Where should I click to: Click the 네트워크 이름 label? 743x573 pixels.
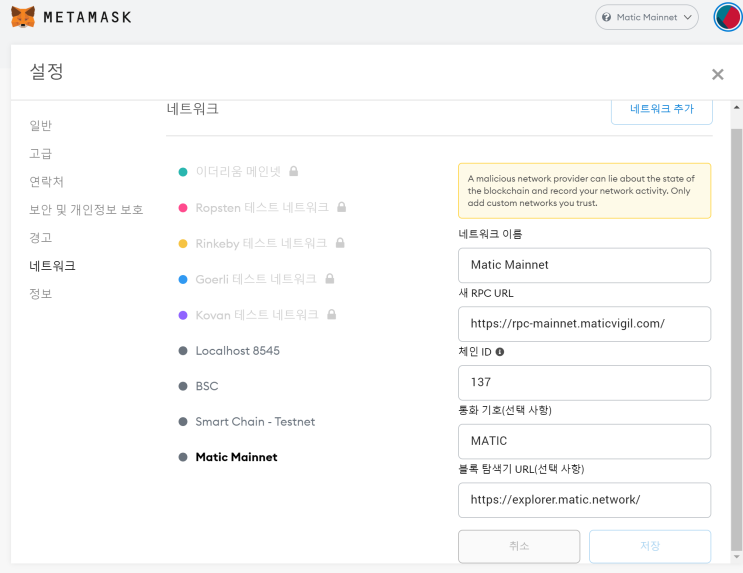tap(490, 234)
